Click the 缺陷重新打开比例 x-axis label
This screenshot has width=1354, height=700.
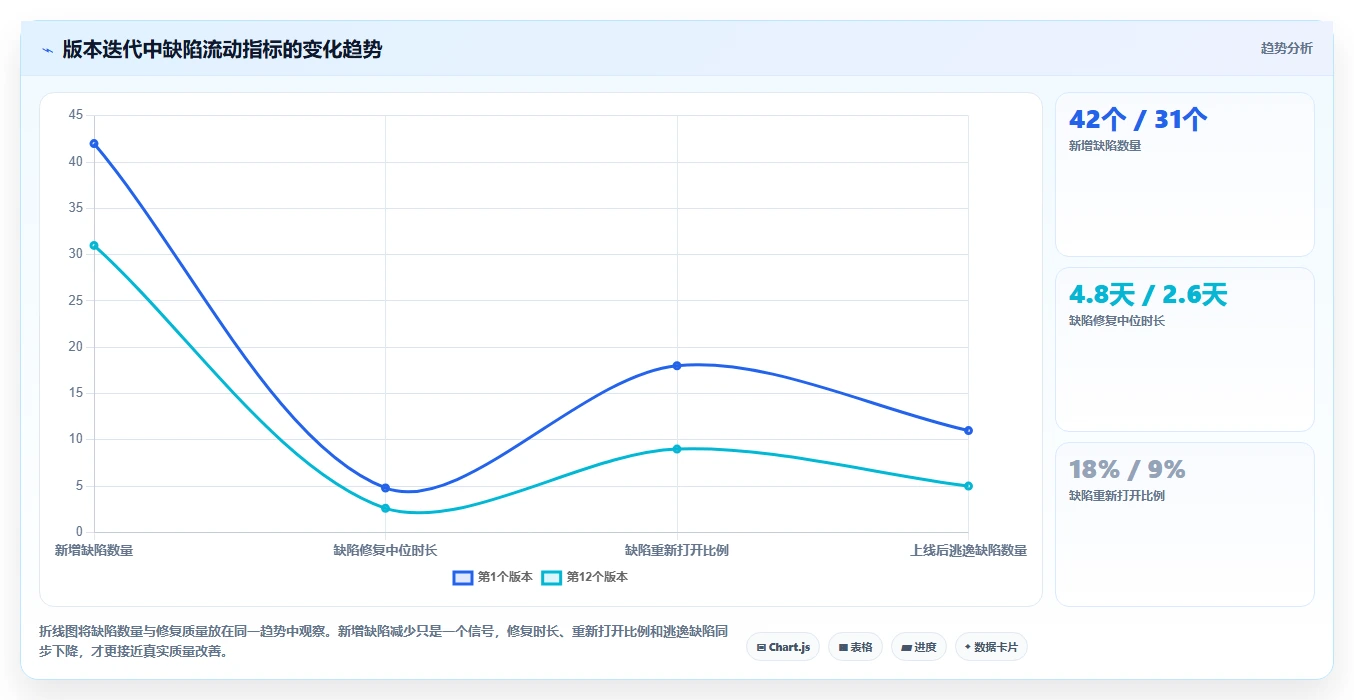(x=677, y=550)
